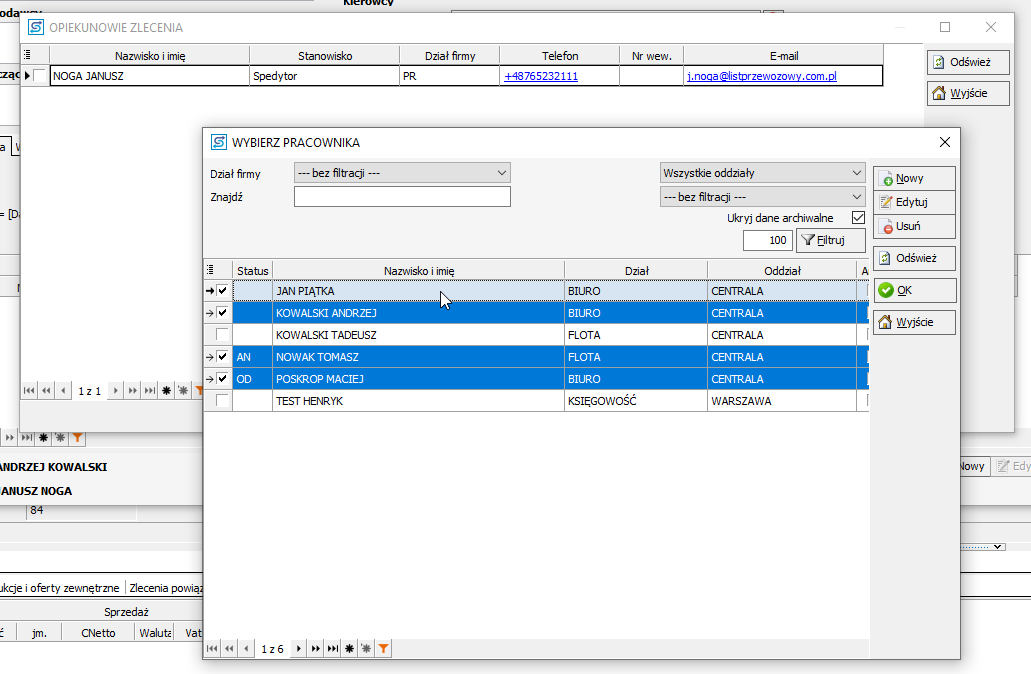Open the Wszystkie oddziały dropdown
1031x674 pixels.
point(762,173)
